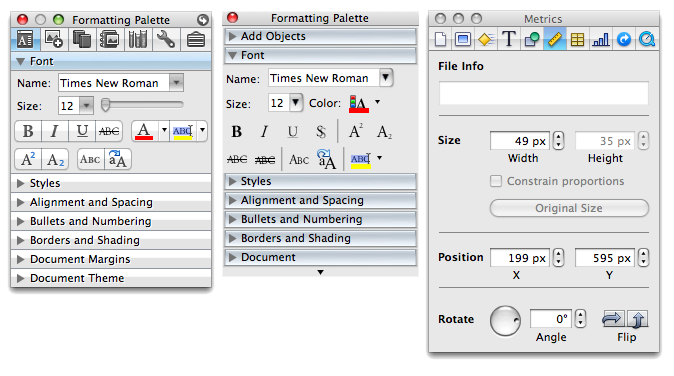Select the Formatting Palette tab with A icon
The height and width of the screenshot is (376, 674).
(25, 40)
